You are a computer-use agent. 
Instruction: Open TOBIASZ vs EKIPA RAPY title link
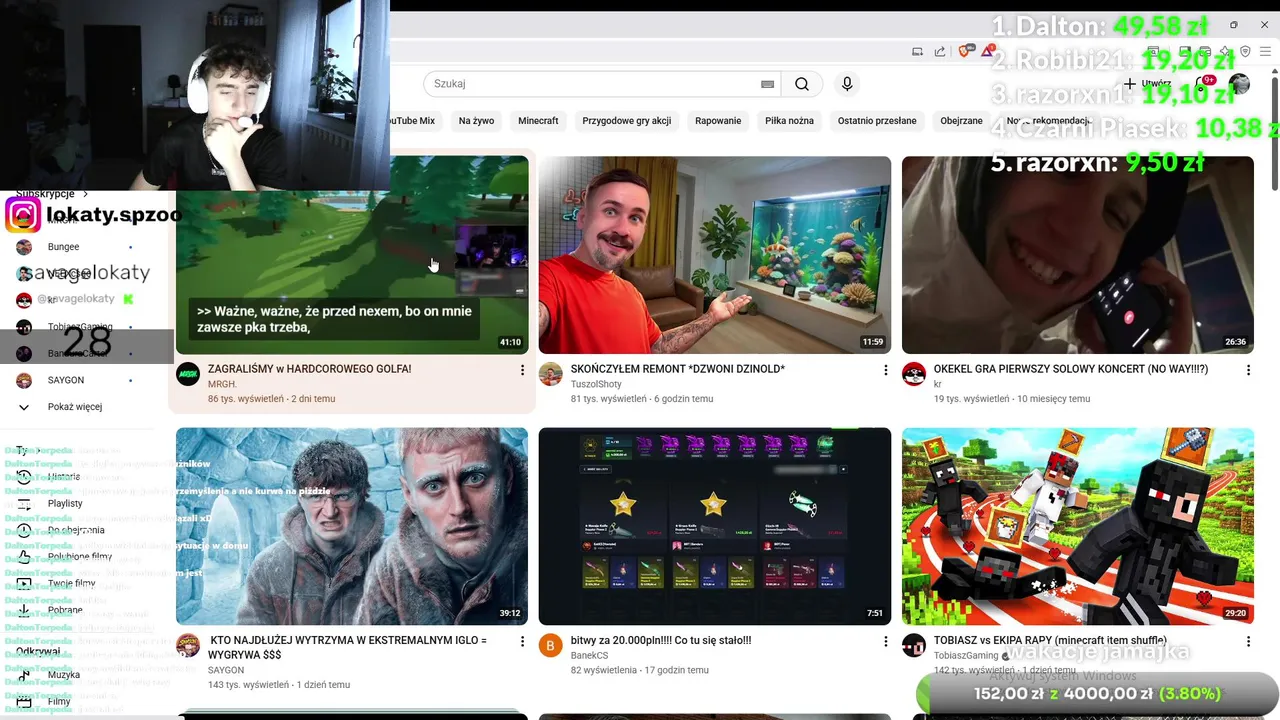pyautogui.click(x=1050, y=641)
